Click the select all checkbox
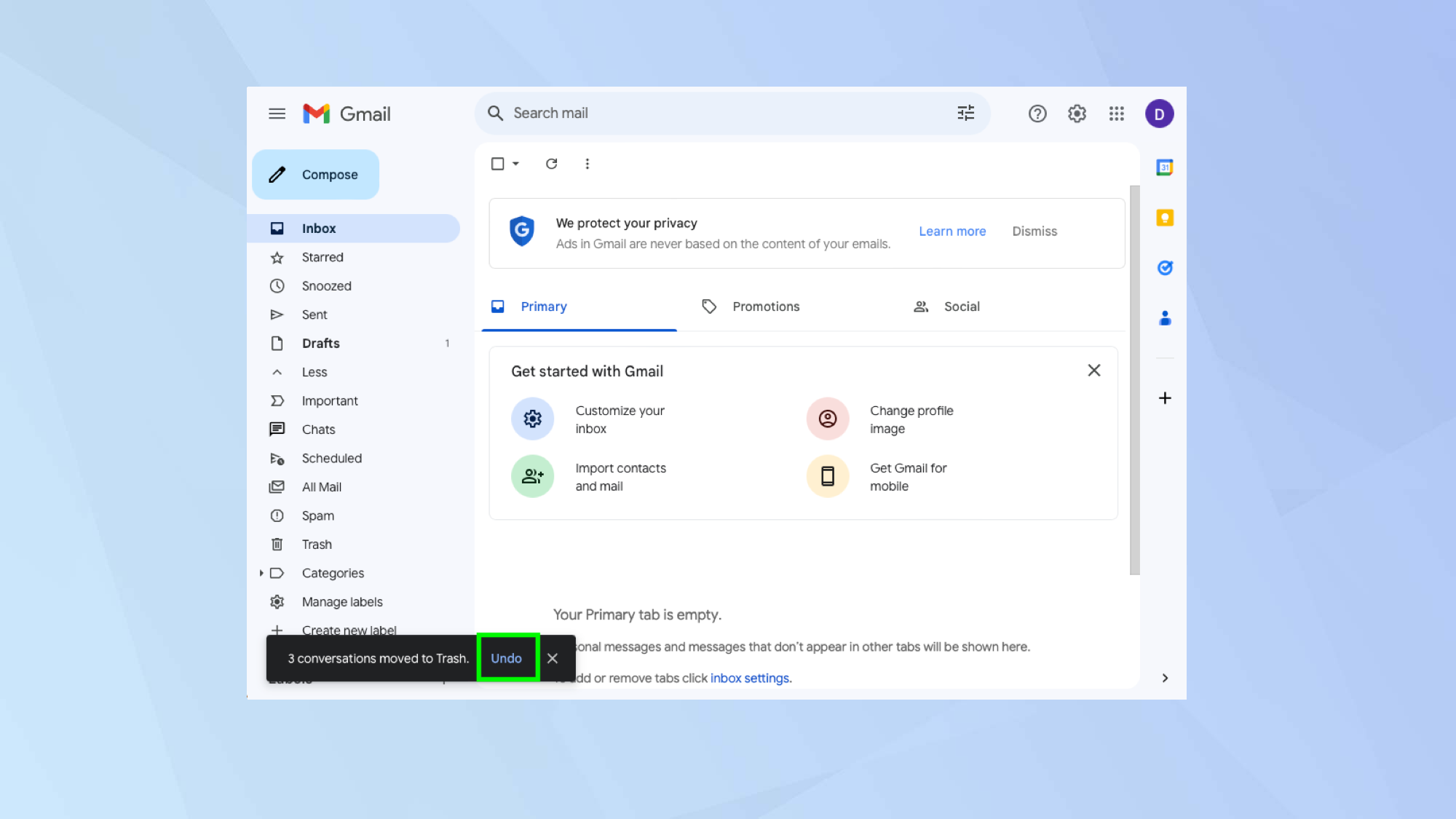 [x=497, y=164]
